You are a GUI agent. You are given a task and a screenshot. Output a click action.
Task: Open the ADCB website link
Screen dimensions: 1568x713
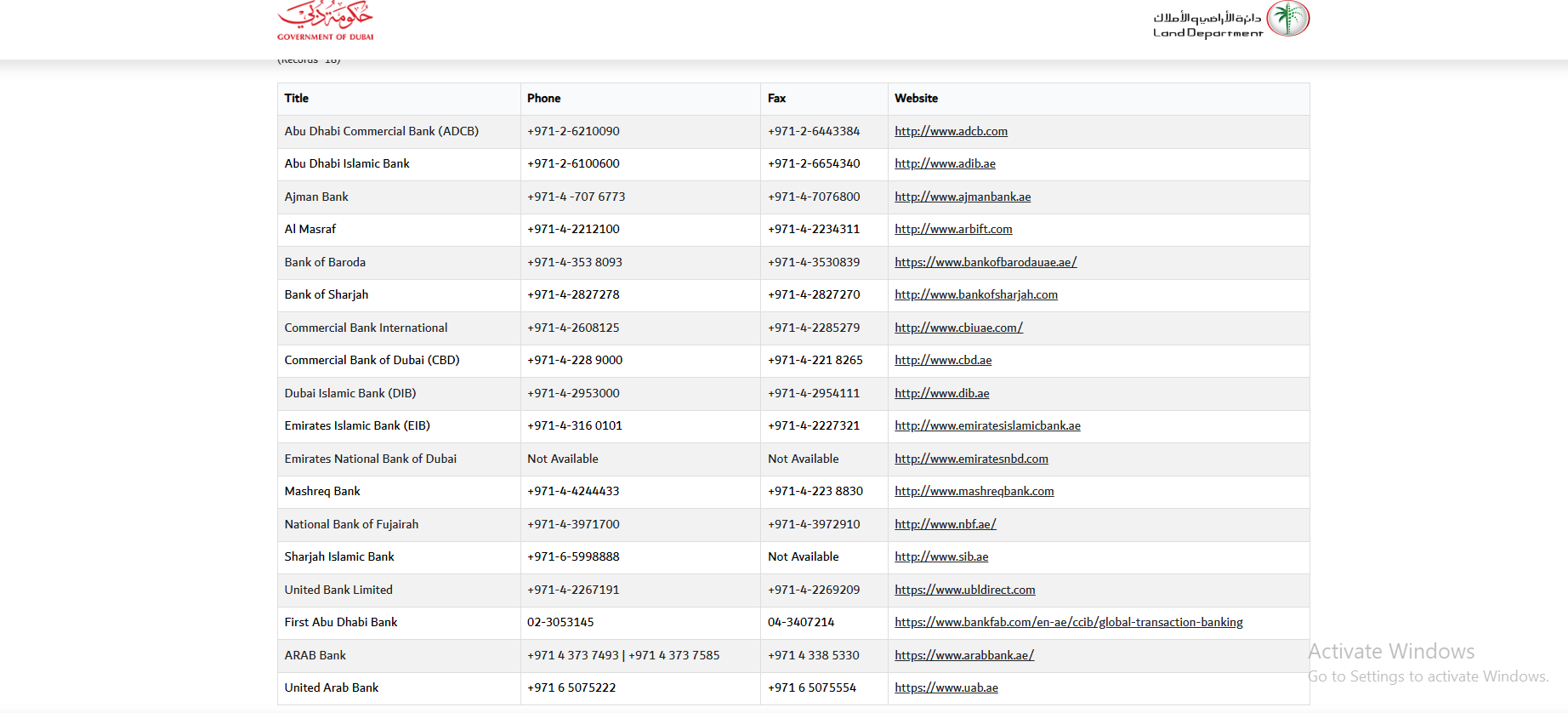(951, 131)
